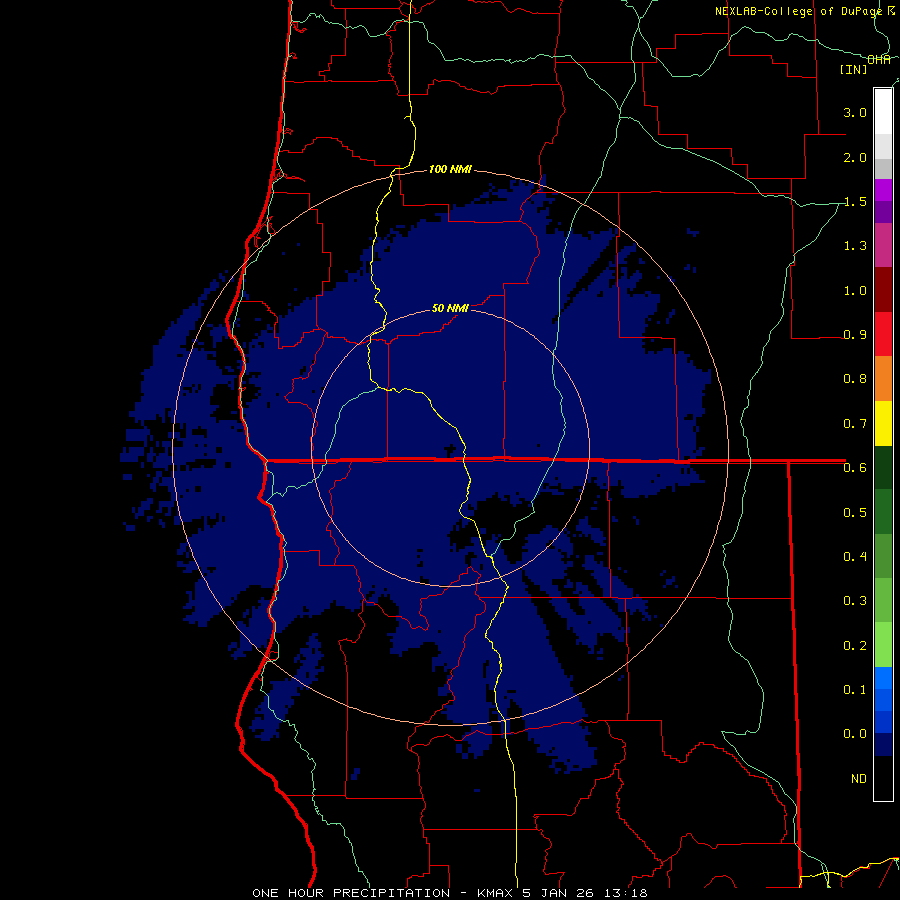Click the 50 NMI range ring label

click(x=450, y=308)
